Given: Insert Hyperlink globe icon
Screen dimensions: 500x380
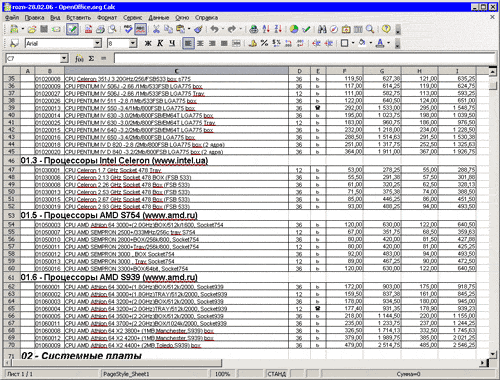Looking at the screenshot, I should click(x=254, y=29).
